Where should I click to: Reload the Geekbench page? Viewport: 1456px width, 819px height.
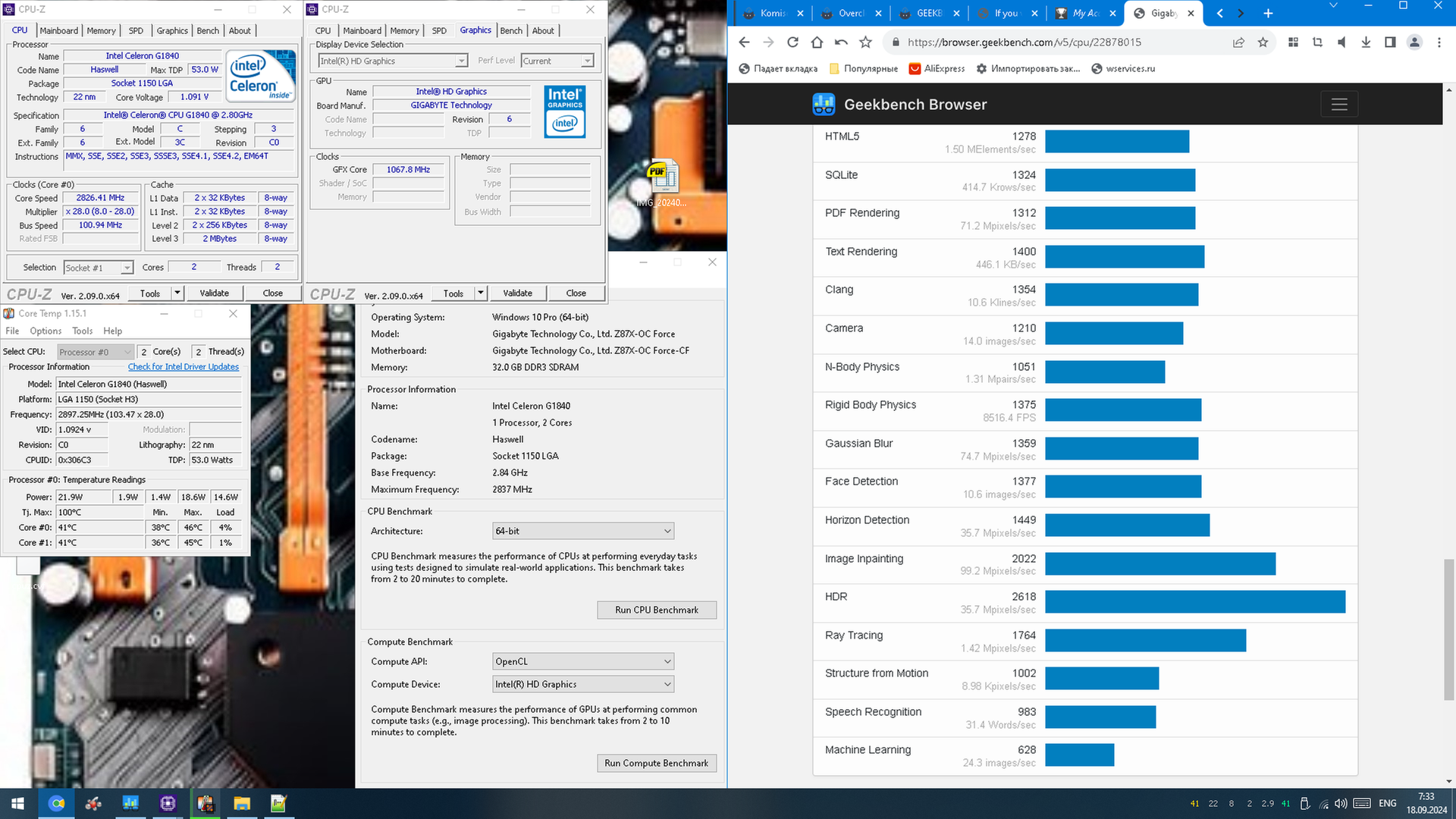[792, 42]
